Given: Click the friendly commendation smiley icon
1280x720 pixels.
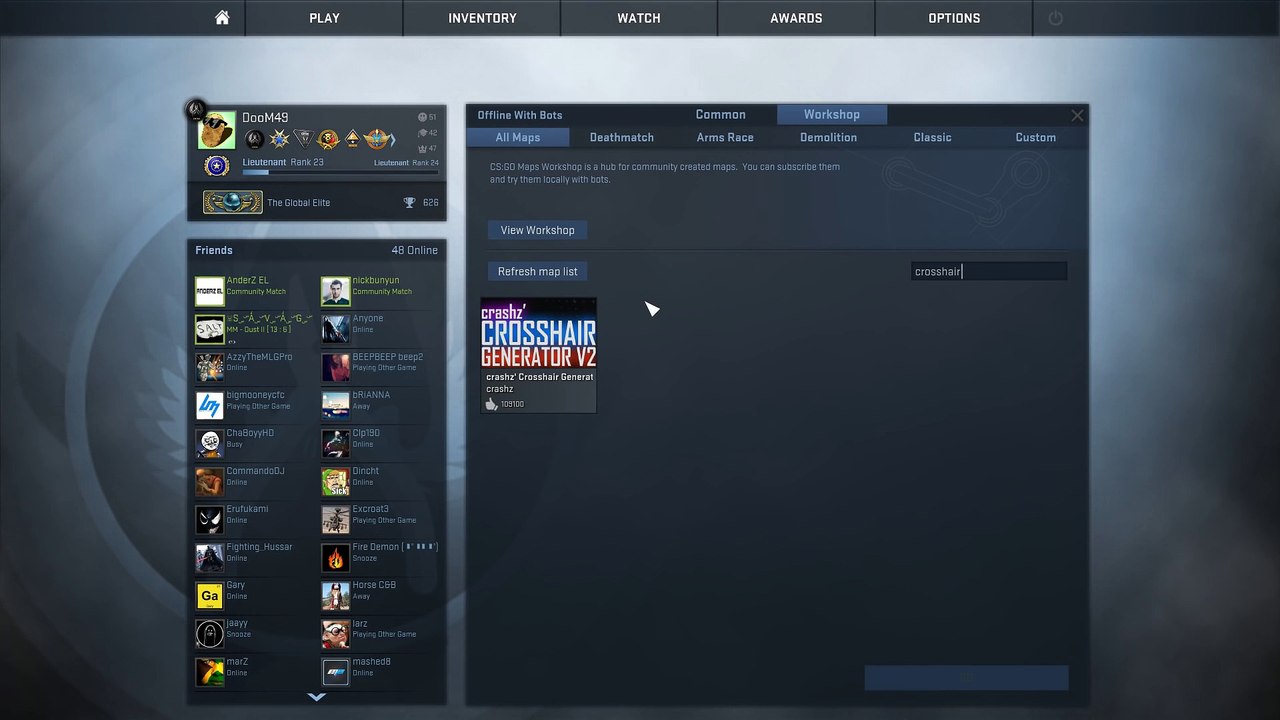Looking at the screenshot, I should (422, 117).
